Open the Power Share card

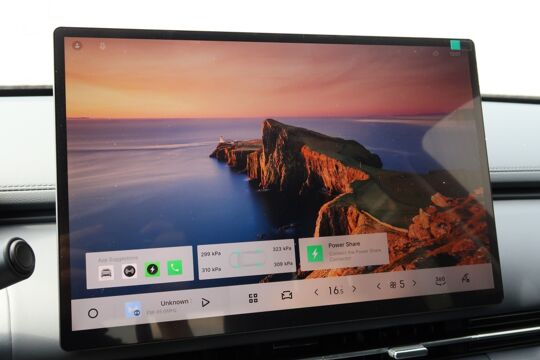344,252
